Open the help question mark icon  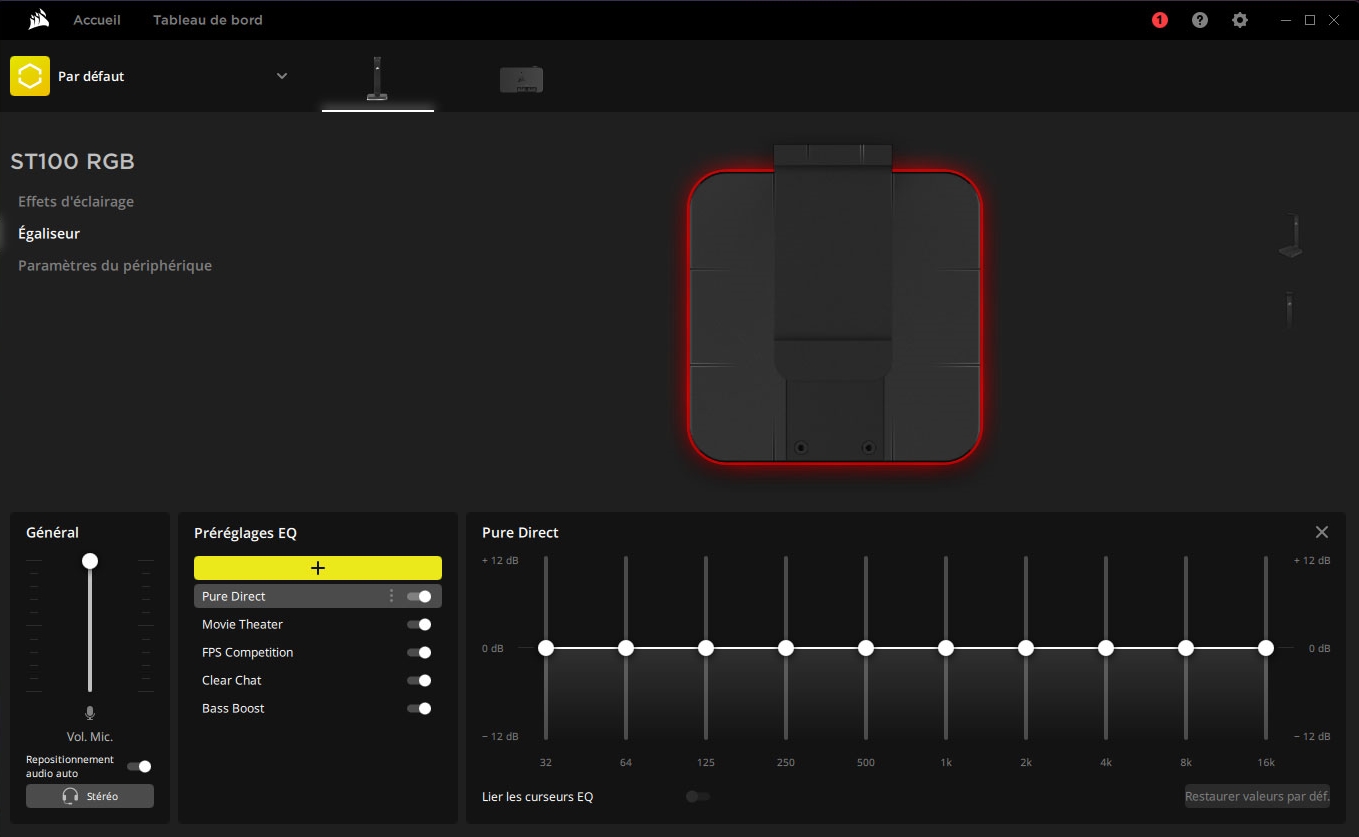pyautogui.click(x=1200, y=20)
